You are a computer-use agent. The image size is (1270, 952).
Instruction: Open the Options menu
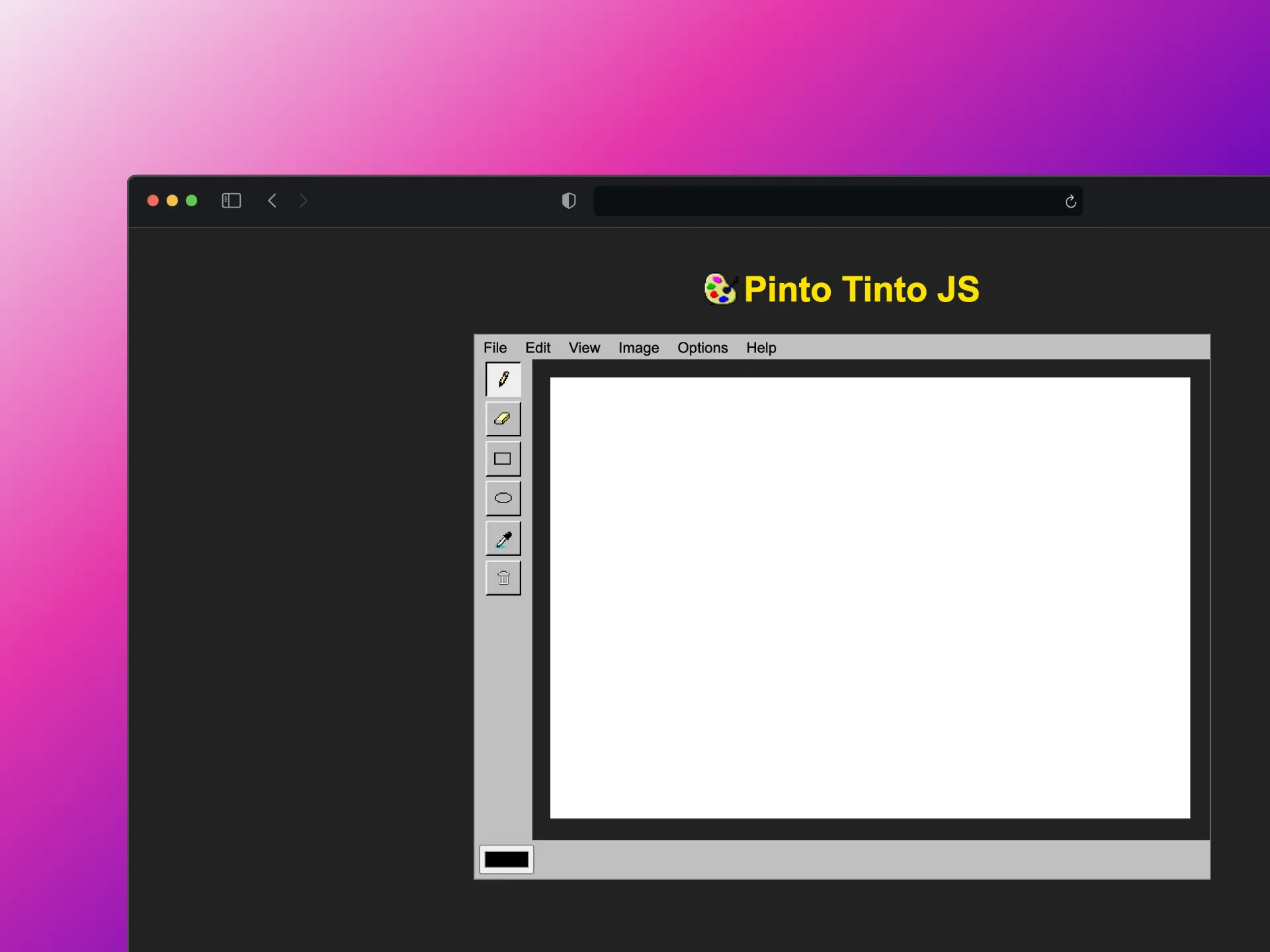(x=702, y=348)
